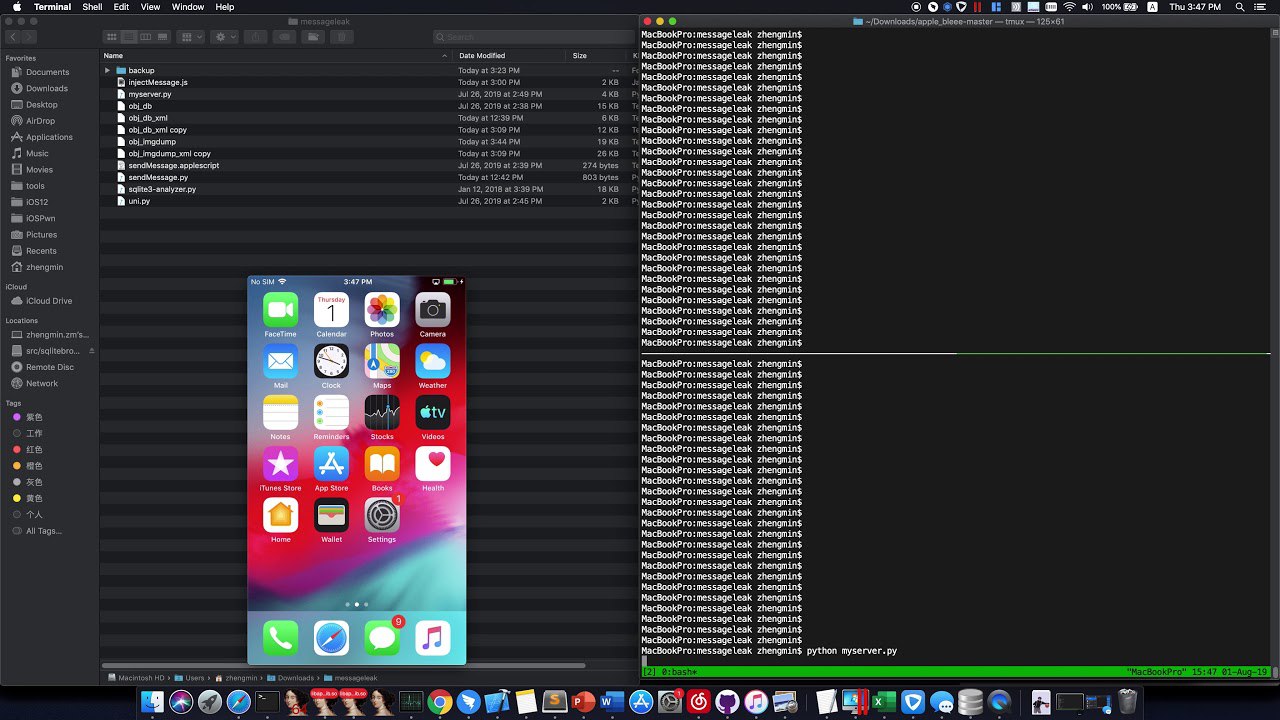This screenshot has width=1280, height=720.
Task: Switch Finder to gallery view
Action: 162,37
